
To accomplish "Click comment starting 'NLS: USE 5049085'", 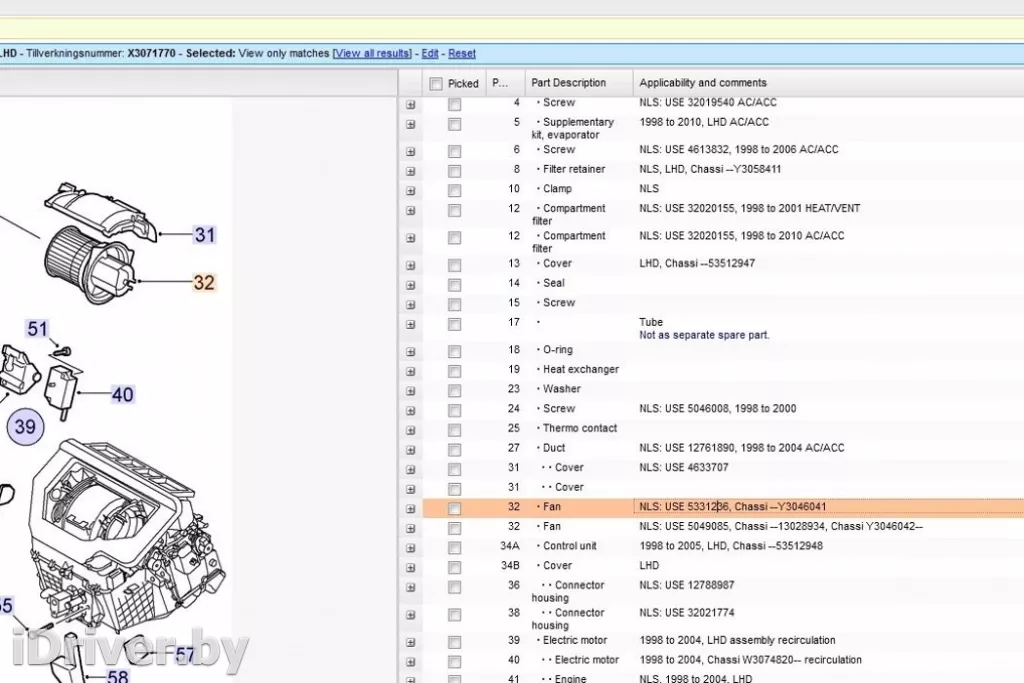I will point(781,526).
